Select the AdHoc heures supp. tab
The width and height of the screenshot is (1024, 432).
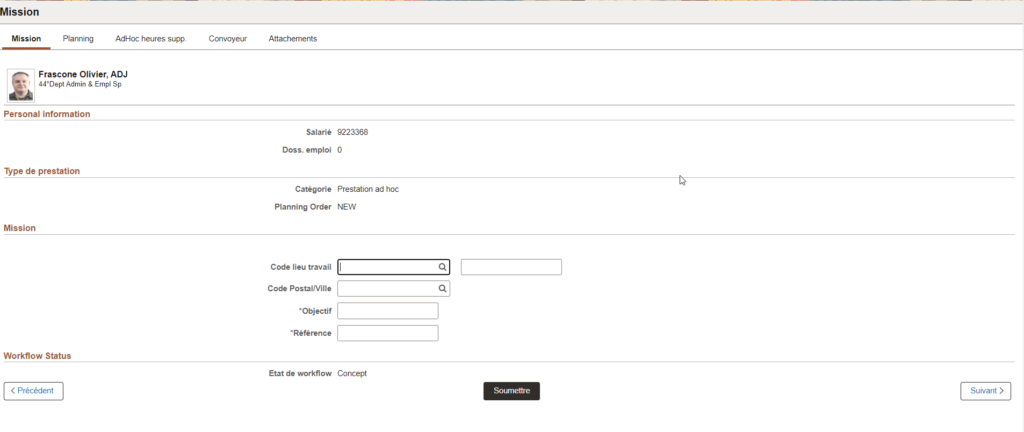tap(150, 39)
